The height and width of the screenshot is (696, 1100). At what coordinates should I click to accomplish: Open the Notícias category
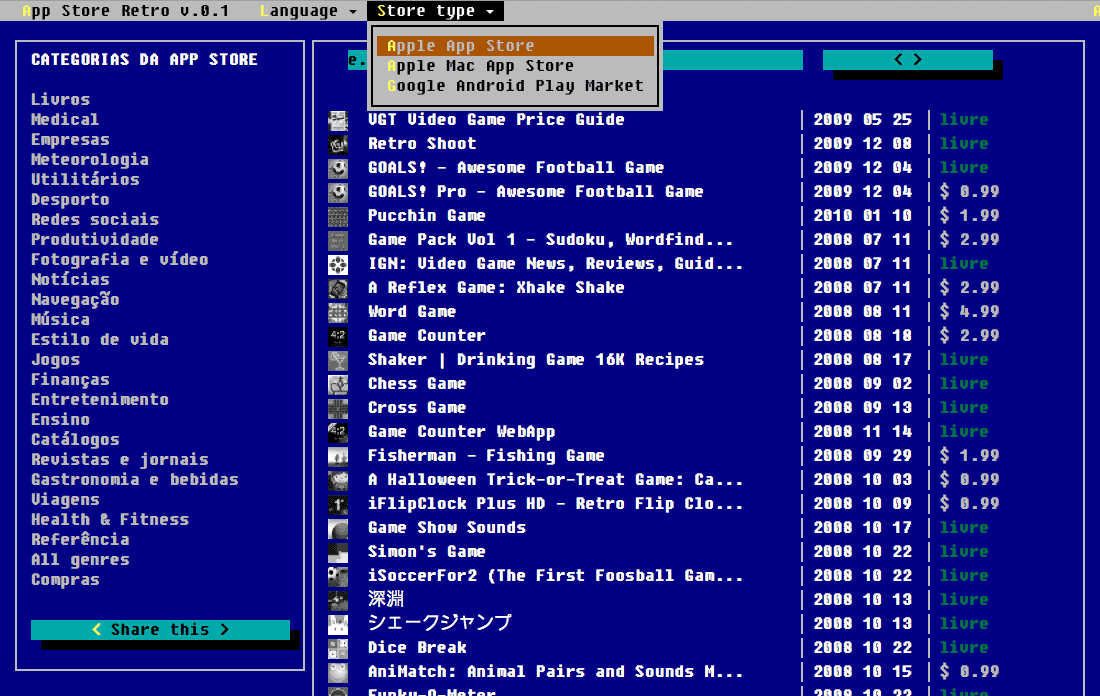pos(70,280)
